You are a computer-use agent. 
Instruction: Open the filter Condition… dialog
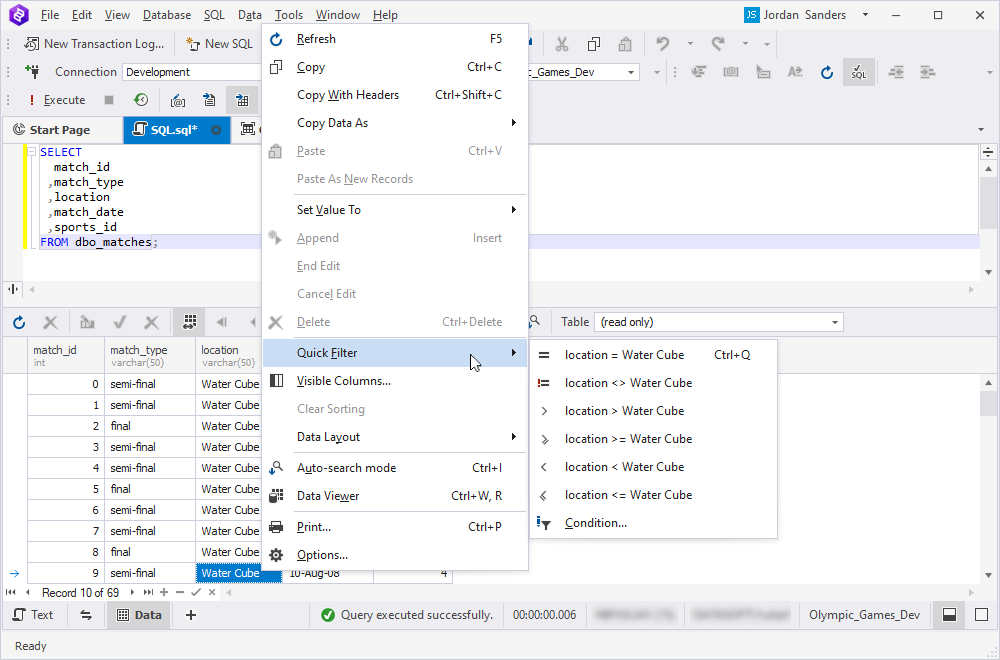[653, 523]
